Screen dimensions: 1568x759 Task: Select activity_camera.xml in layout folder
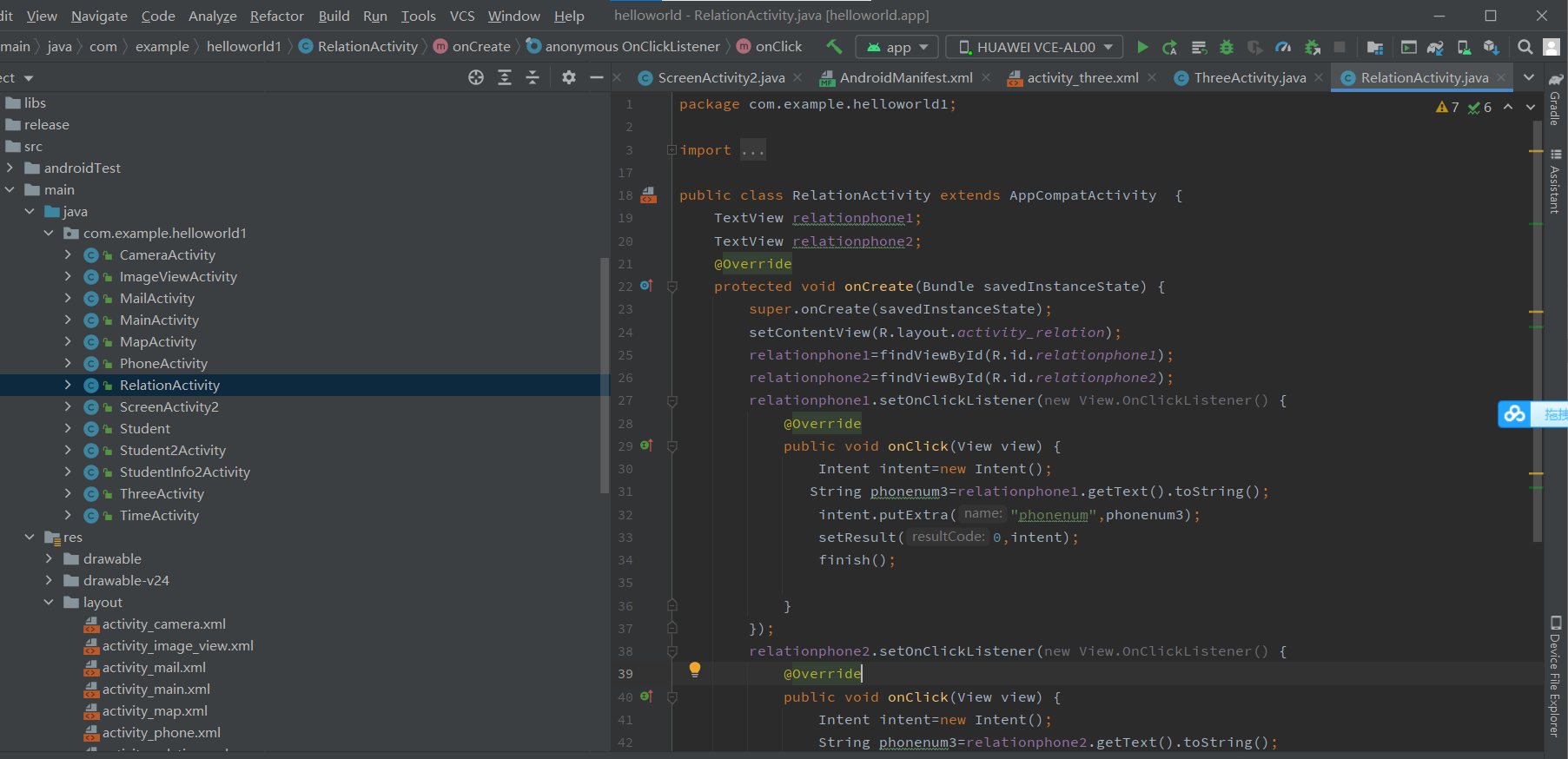[x=163, y=624]
